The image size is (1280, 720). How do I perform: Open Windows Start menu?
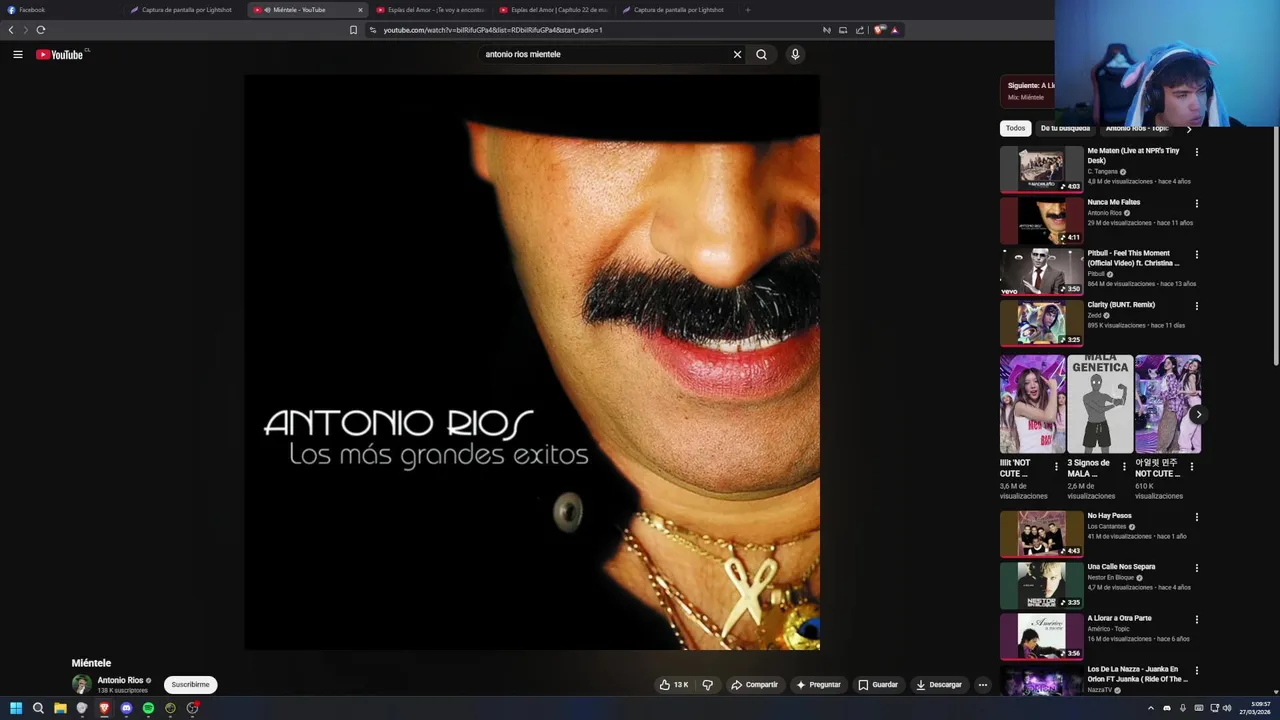coord(16,708)
